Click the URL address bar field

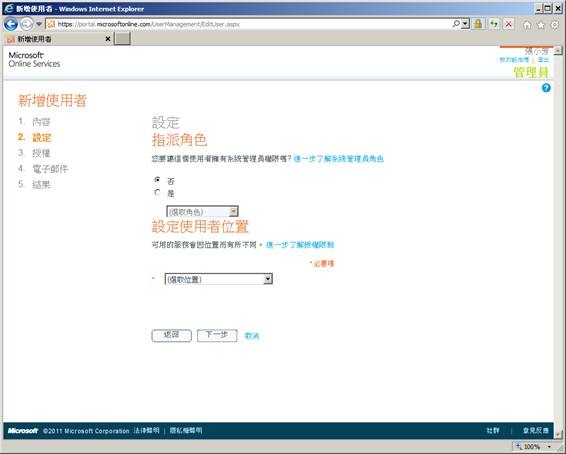(x=253, y=24)
